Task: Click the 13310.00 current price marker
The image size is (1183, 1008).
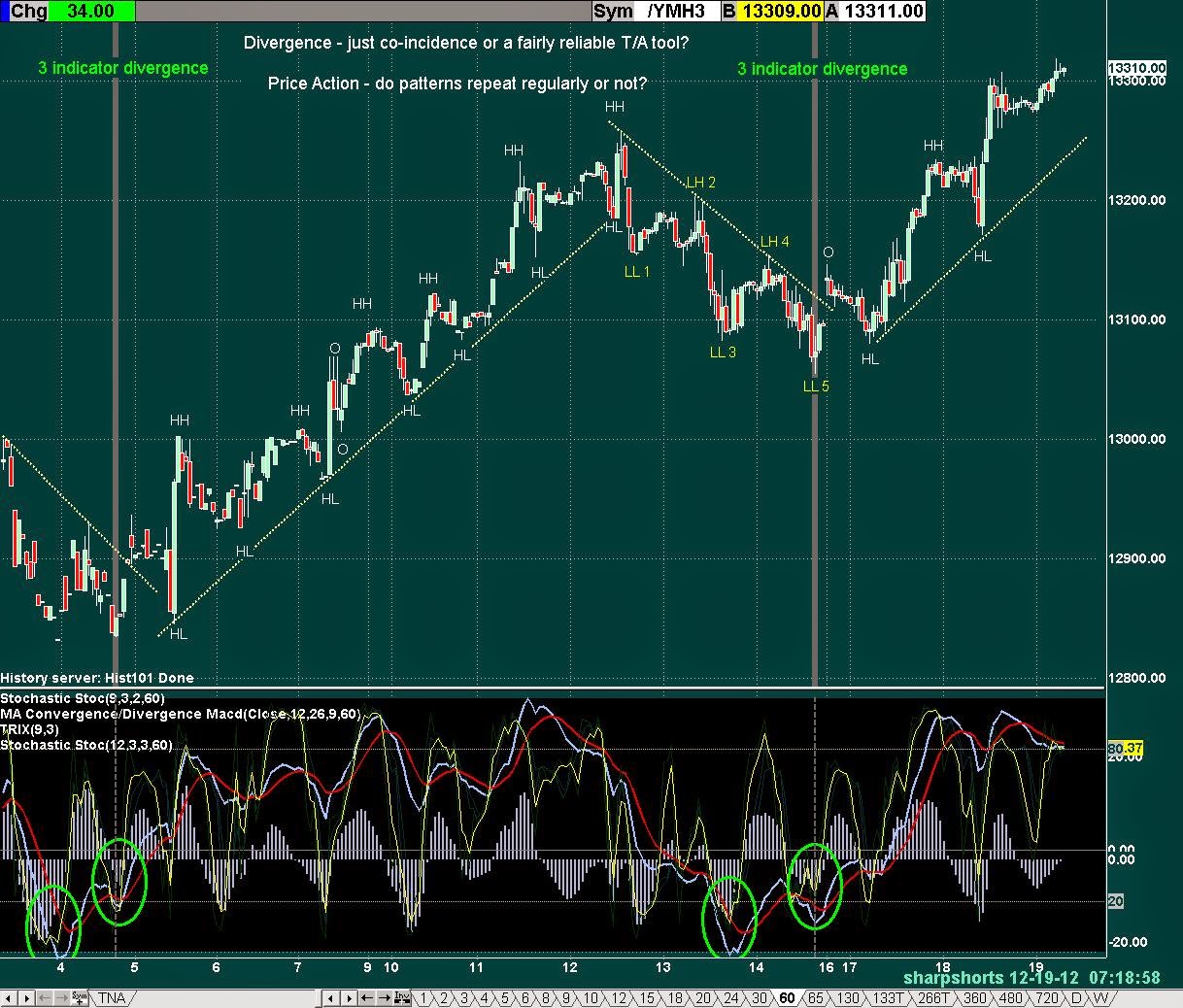Action: [1136, 68]
